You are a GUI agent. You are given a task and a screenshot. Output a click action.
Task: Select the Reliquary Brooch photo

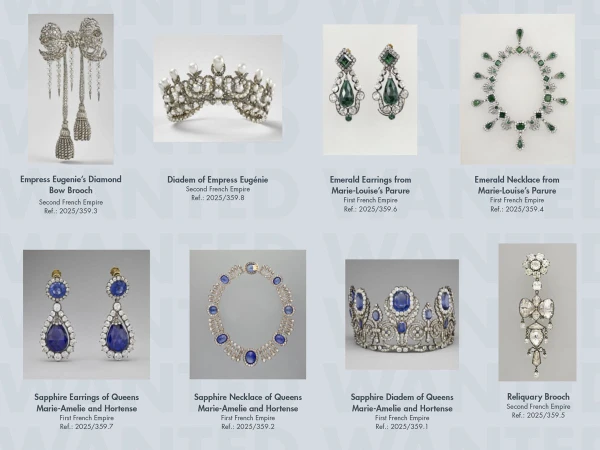(537, 312)
